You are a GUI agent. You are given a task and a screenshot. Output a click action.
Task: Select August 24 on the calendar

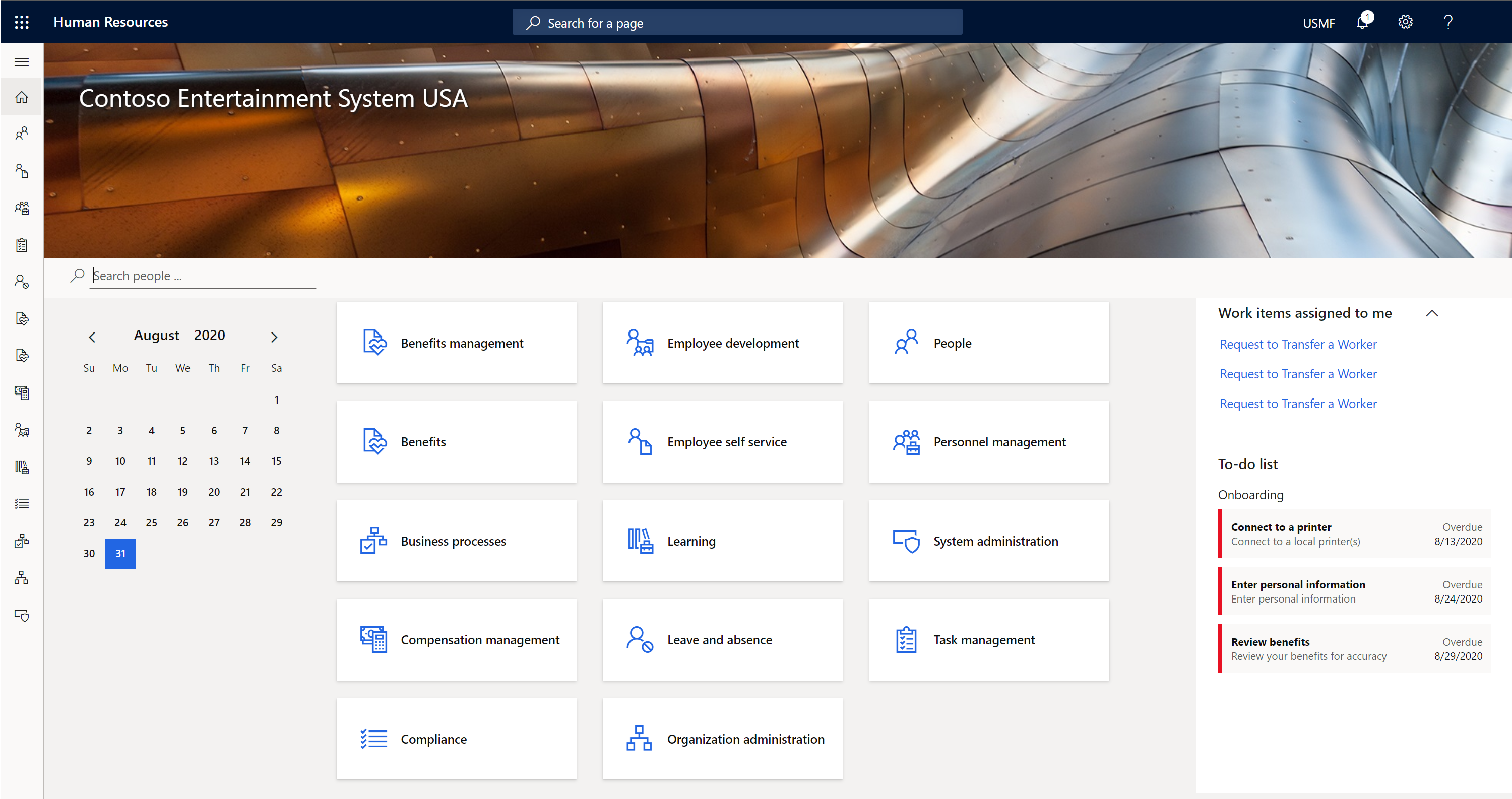click(120, 522)
